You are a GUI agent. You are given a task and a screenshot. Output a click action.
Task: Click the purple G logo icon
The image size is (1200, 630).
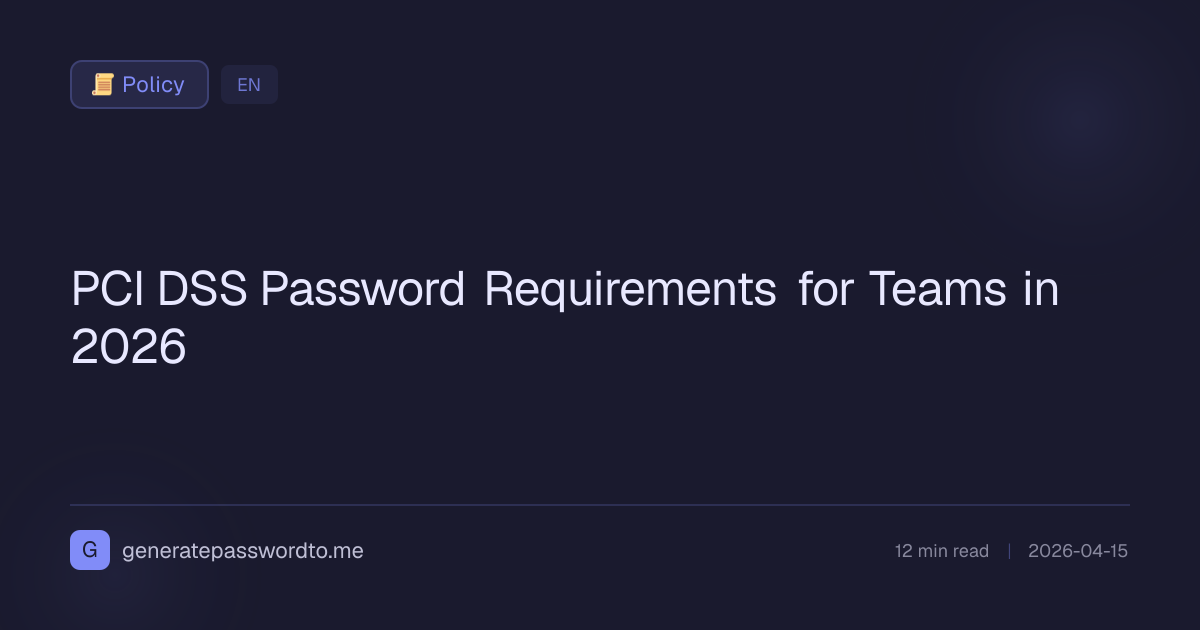(90, 550)
